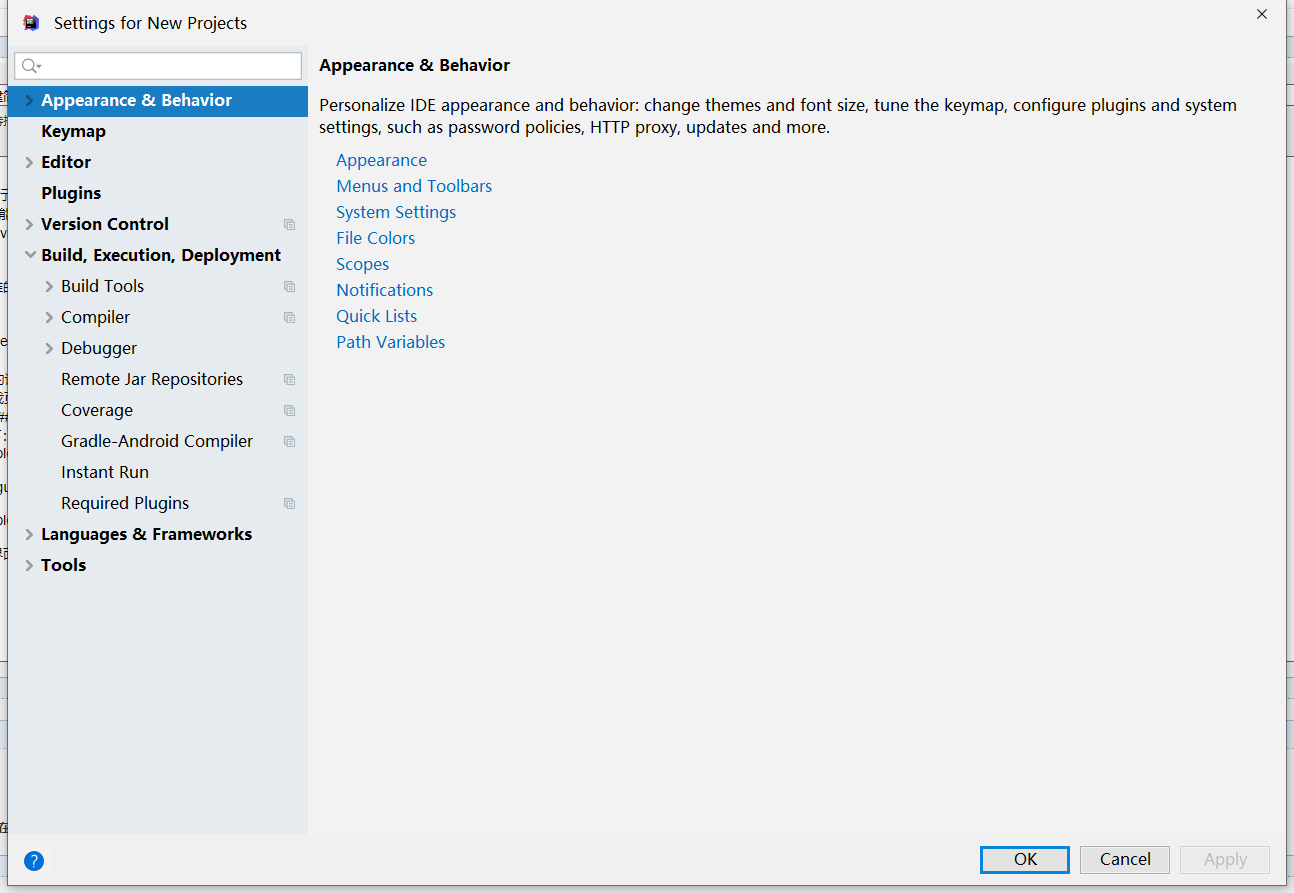Click project-level icon beside Required Plugins
The image size is (1294, 893).
click(289, 504)
